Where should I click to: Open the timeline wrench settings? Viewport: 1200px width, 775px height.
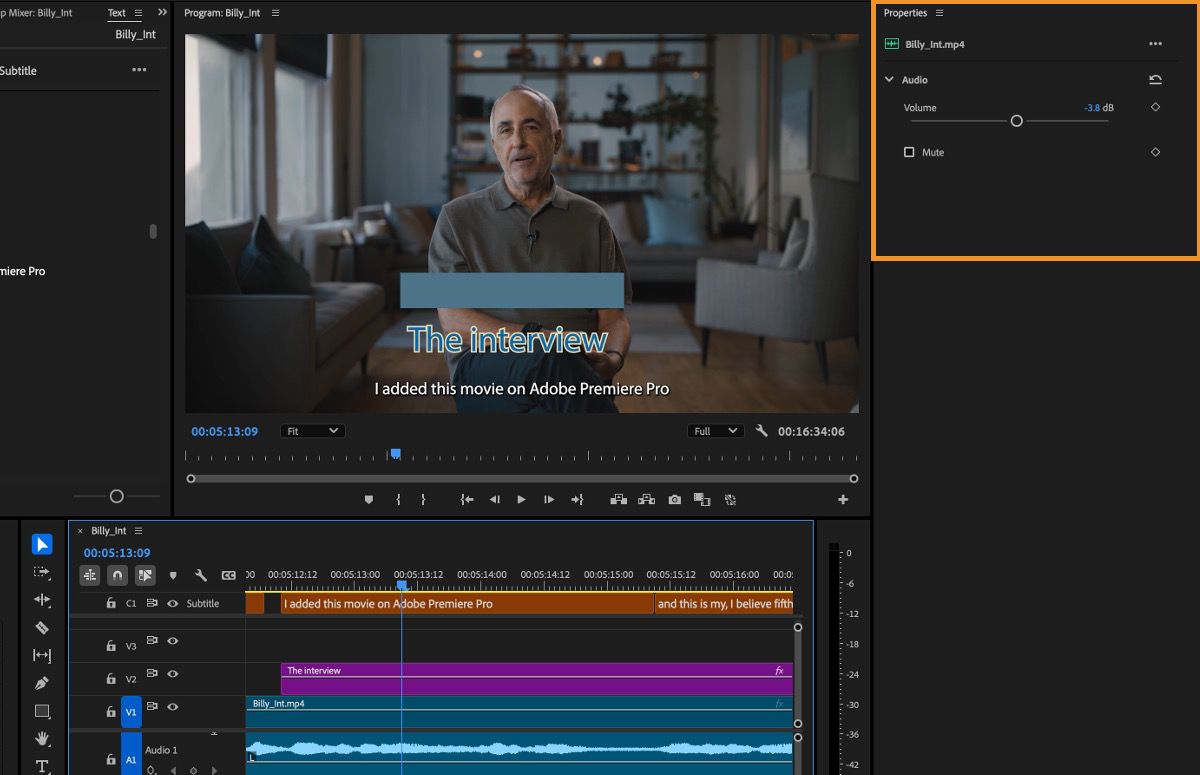point(201,575)
